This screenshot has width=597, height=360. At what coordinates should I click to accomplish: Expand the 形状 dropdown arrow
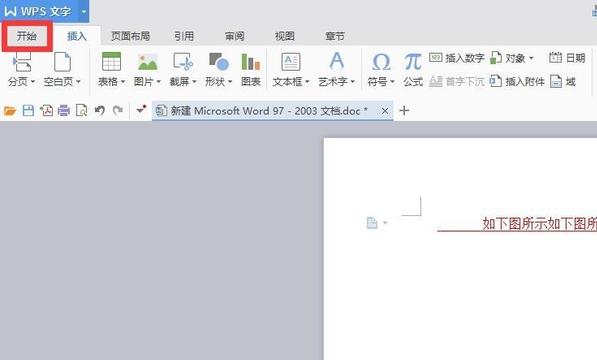(230, 81)
